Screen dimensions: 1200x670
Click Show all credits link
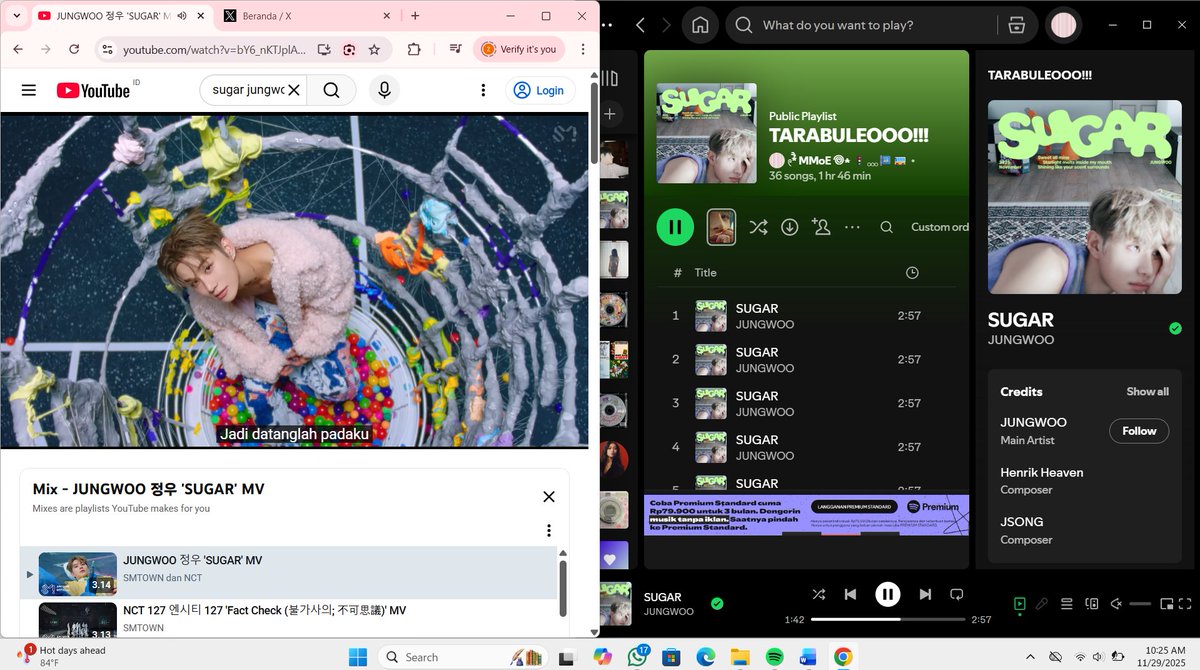(x=1147, y=392)
